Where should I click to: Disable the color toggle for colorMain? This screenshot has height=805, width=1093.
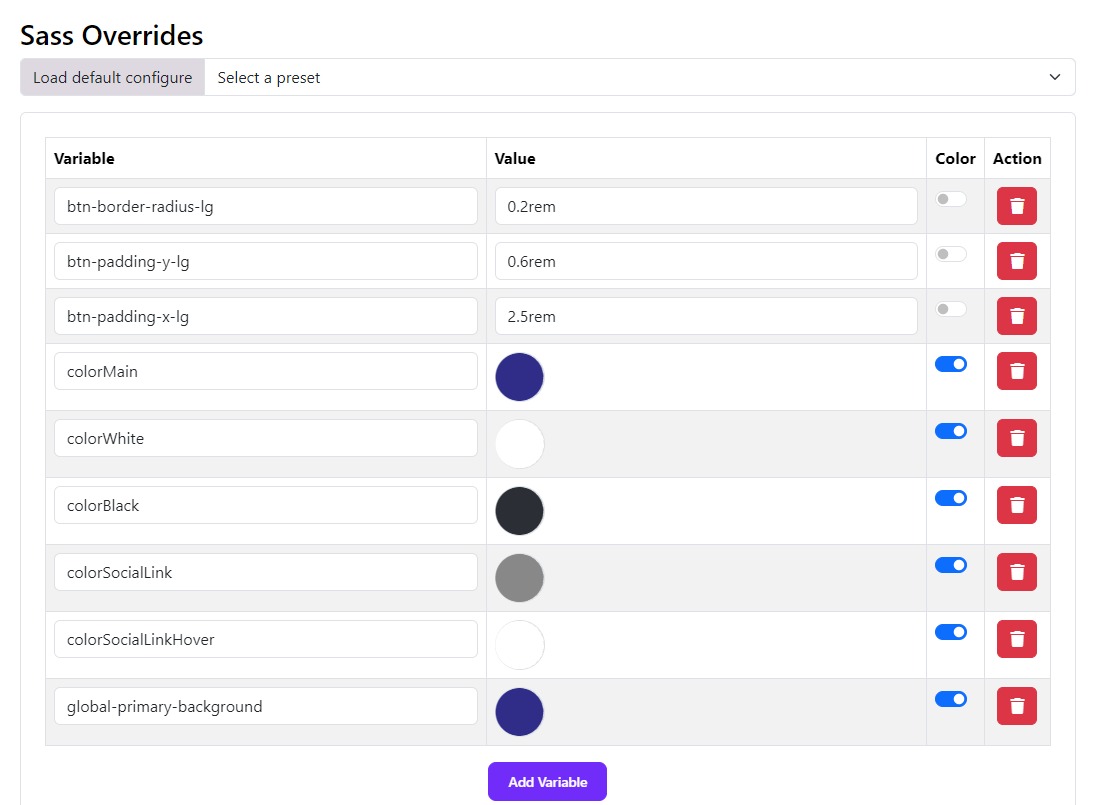point(951,364)
